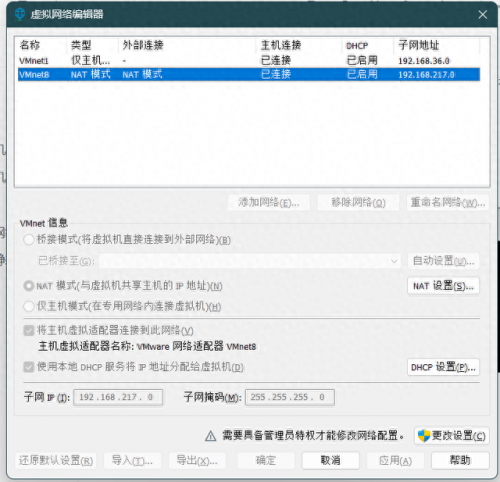Click the 取消 button
The image size is (500, 482).
[x=330, y=460]
